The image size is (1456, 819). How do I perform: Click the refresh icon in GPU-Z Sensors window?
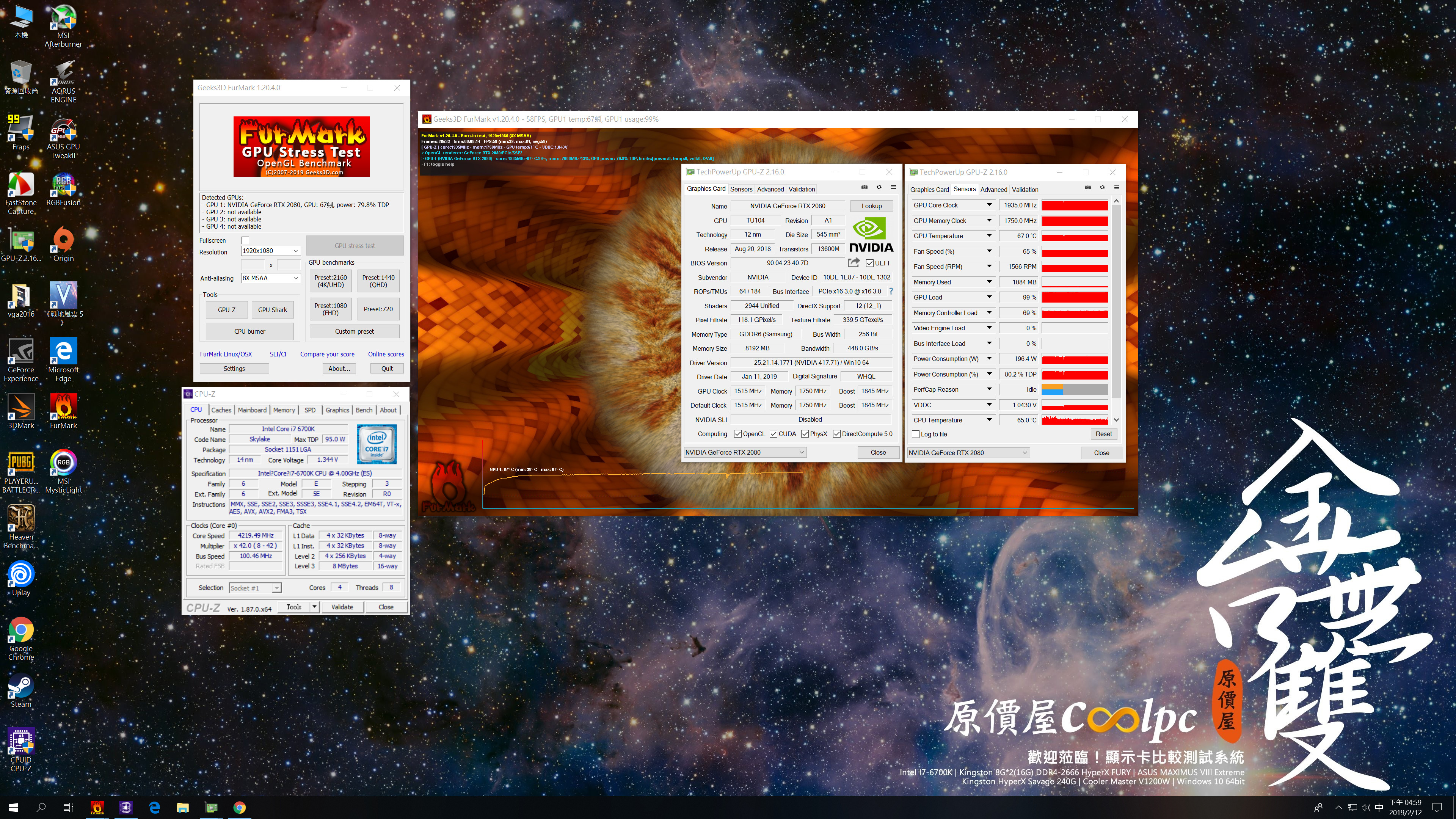pyautogui.click(x=1102, y=188)
